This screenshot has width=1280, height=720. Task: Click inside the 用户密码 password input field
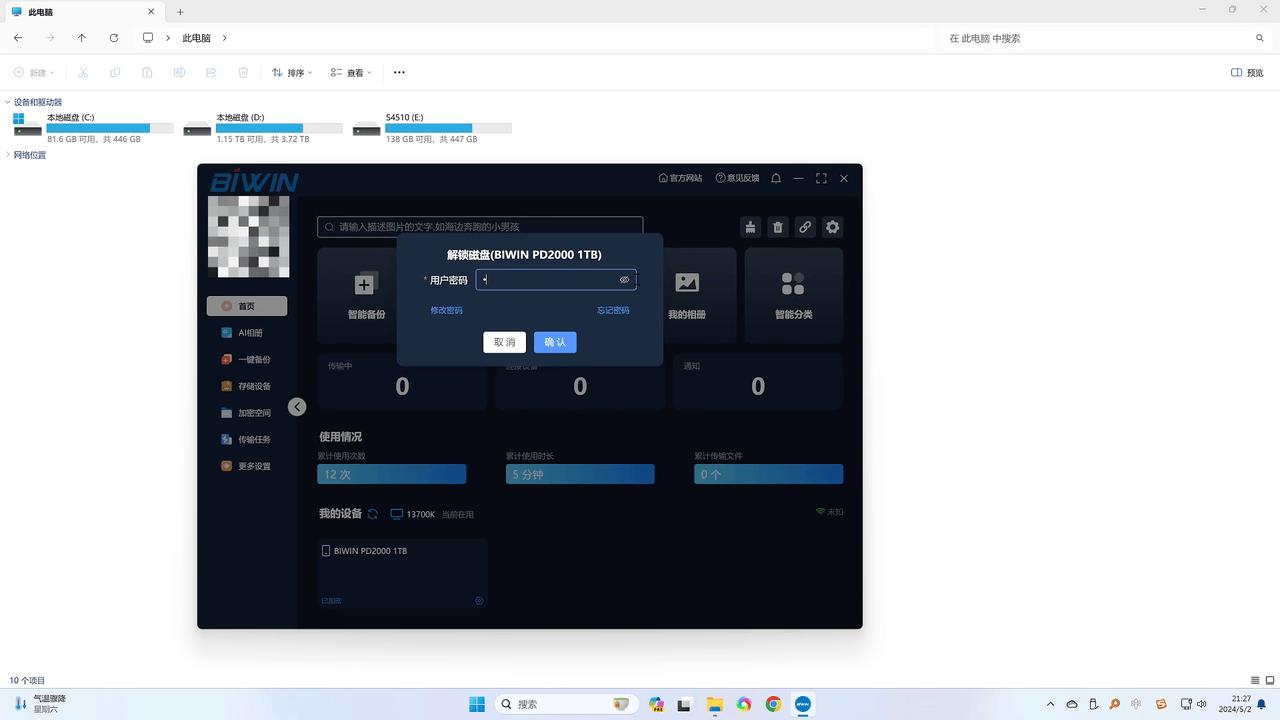550,280
